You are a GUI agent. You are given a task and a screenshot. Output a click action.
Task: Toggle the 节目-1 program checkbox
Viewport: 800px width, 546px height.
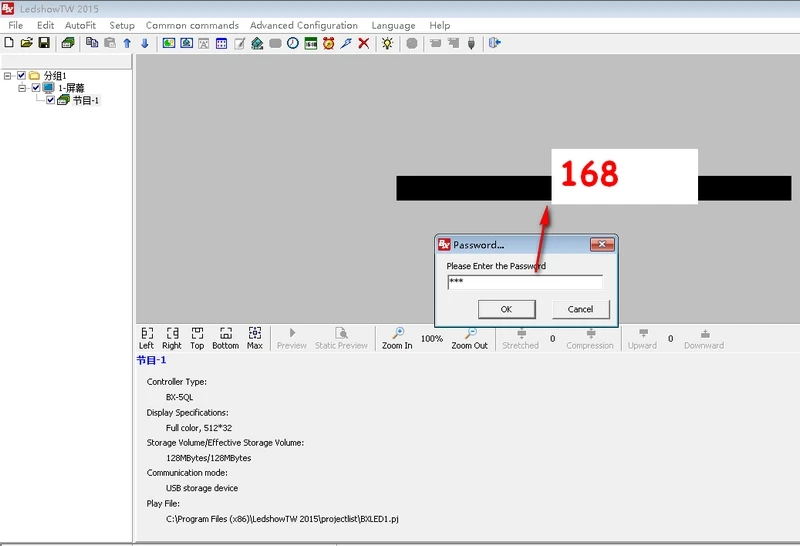(x=50, y=100)
